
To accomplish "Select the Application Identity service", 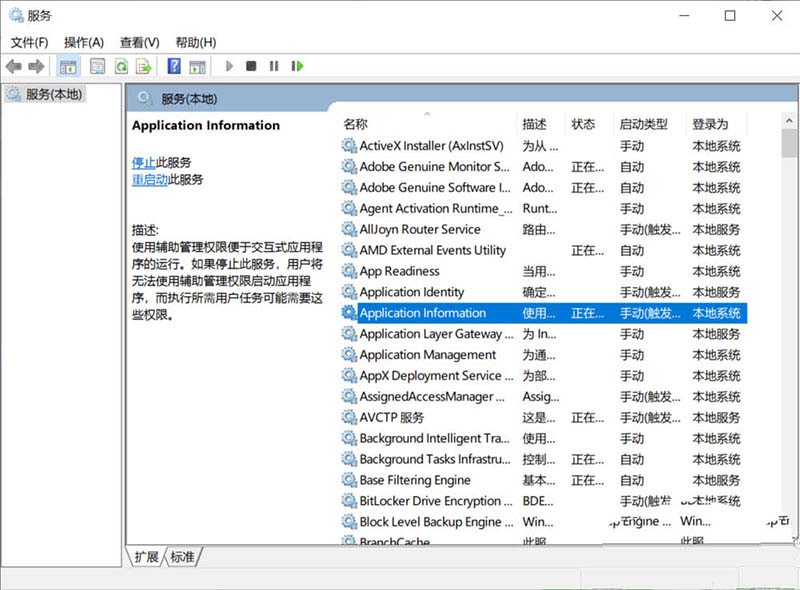I will (x=544, y=292).
